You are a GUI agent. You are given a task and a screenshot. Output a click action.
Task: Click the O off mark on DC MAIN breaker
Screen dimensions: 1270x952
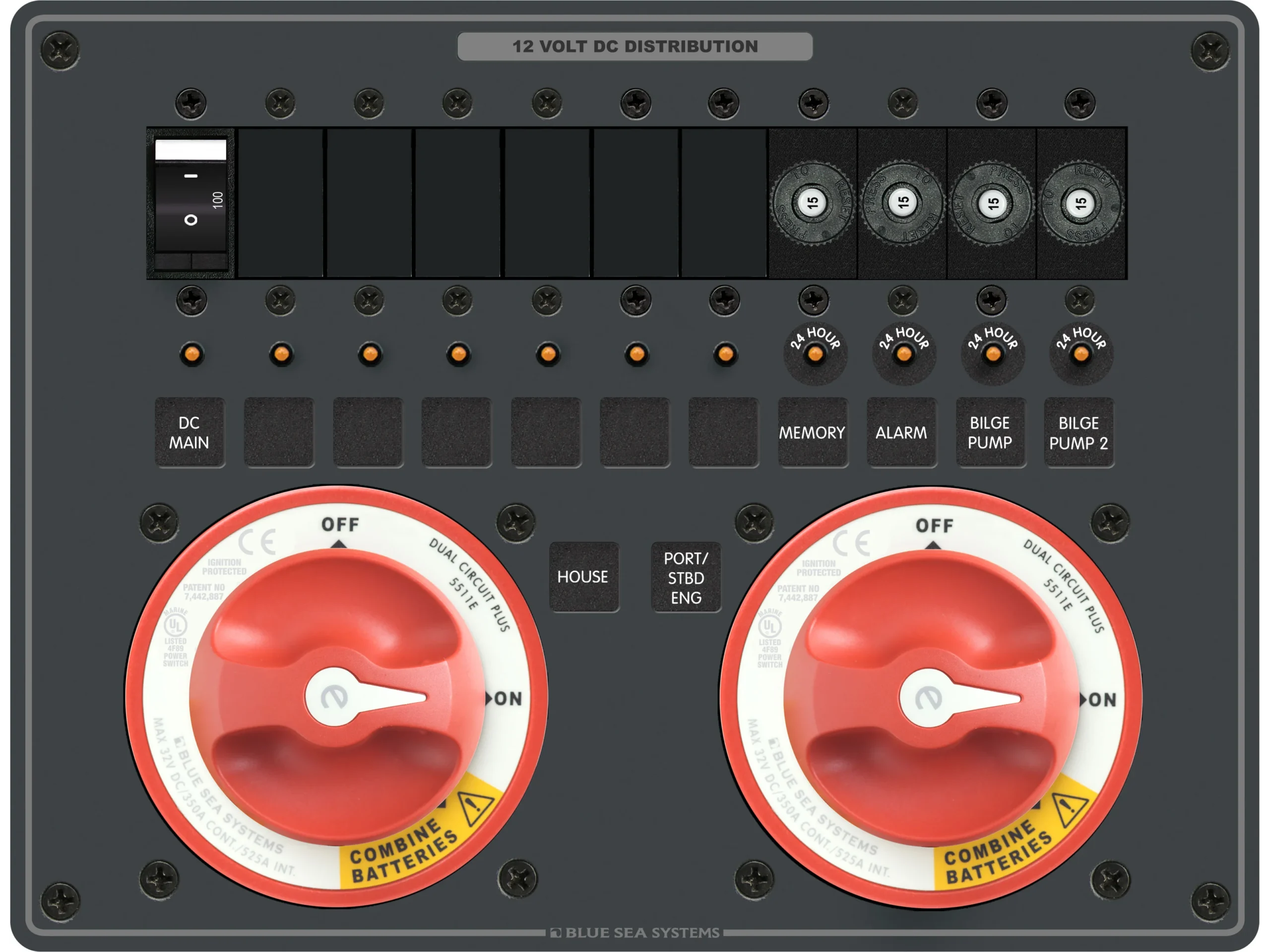[x=190, y=220]
